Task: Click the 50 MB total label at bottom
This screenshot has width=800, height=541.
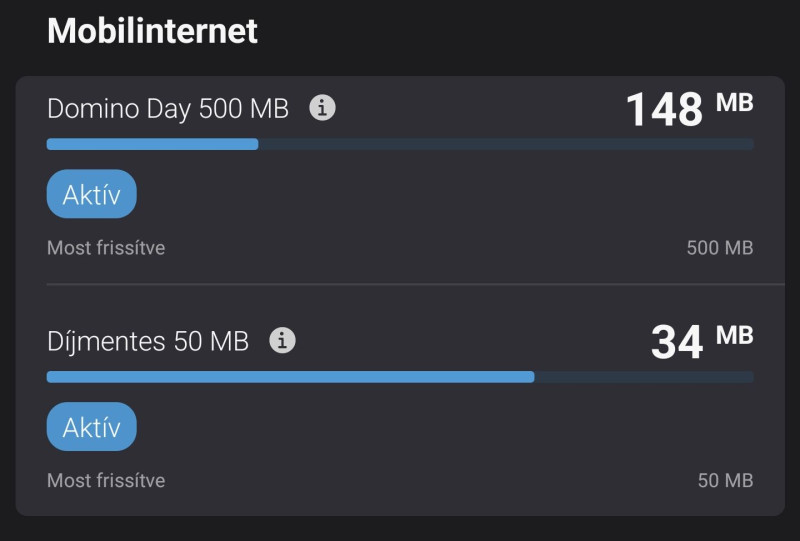Action: (726, 481)
